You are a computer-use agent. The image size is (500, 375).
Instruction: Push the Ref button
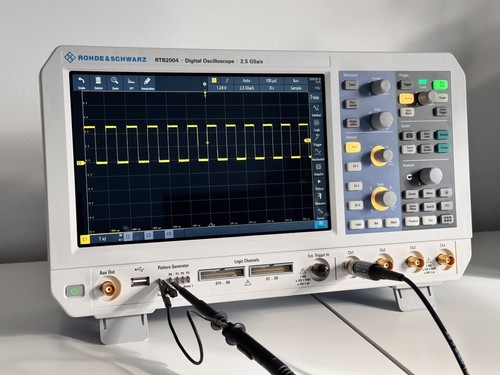click(375, 223)
